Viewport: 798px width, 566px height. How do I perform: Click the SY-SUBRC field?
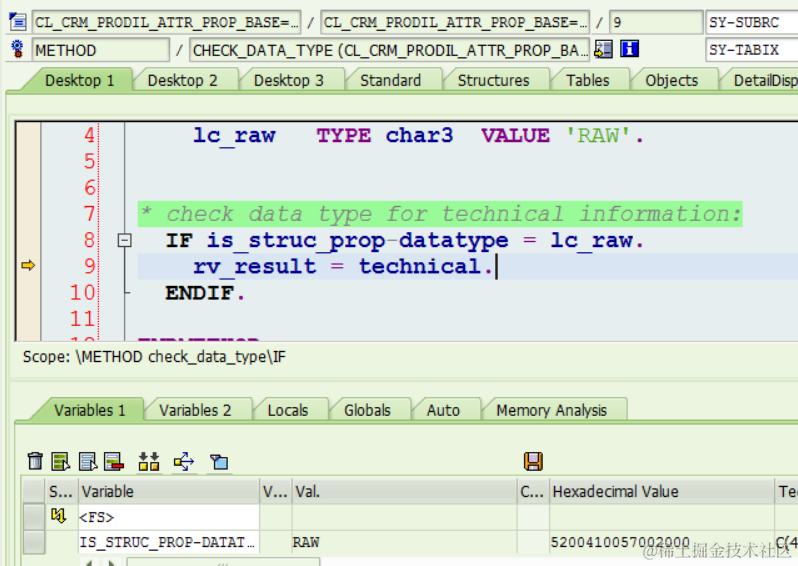[x=752, y=22]
